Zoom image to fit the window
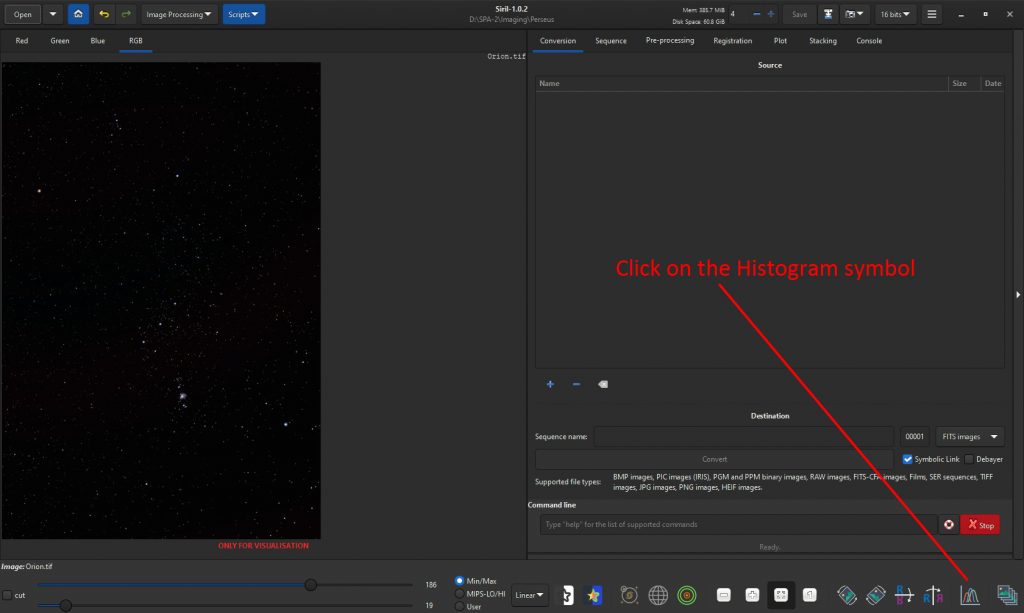 coord(781,595)
